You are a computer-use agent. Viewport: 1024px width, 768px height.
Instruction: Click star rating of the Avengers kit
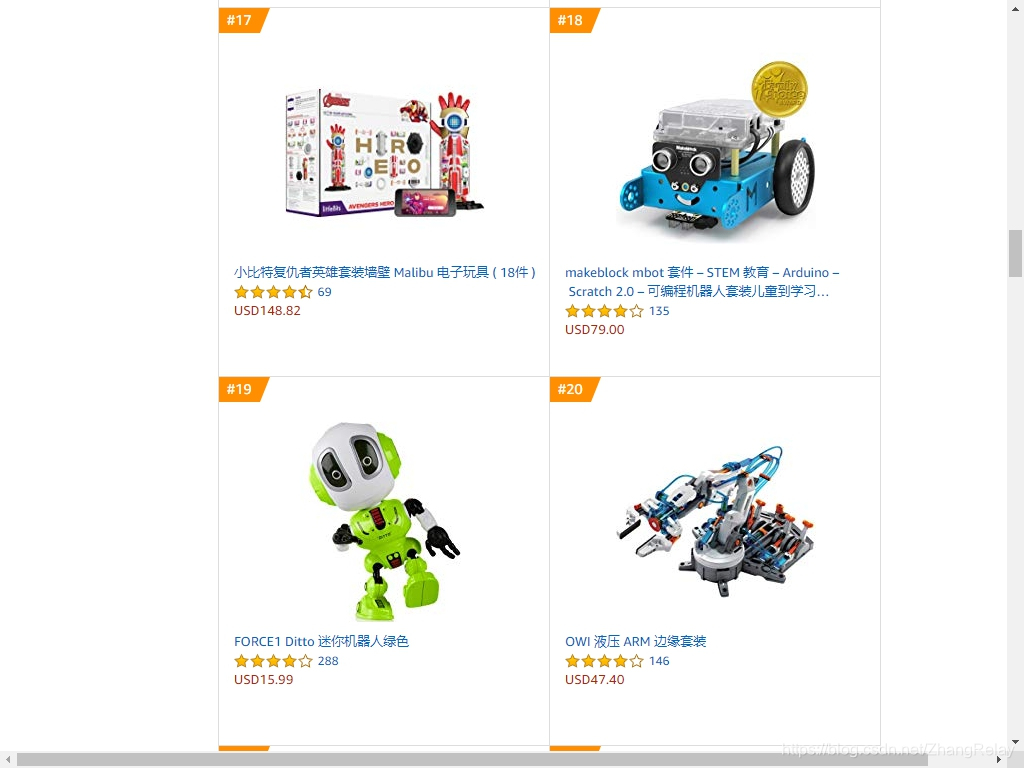coord(274,292)
